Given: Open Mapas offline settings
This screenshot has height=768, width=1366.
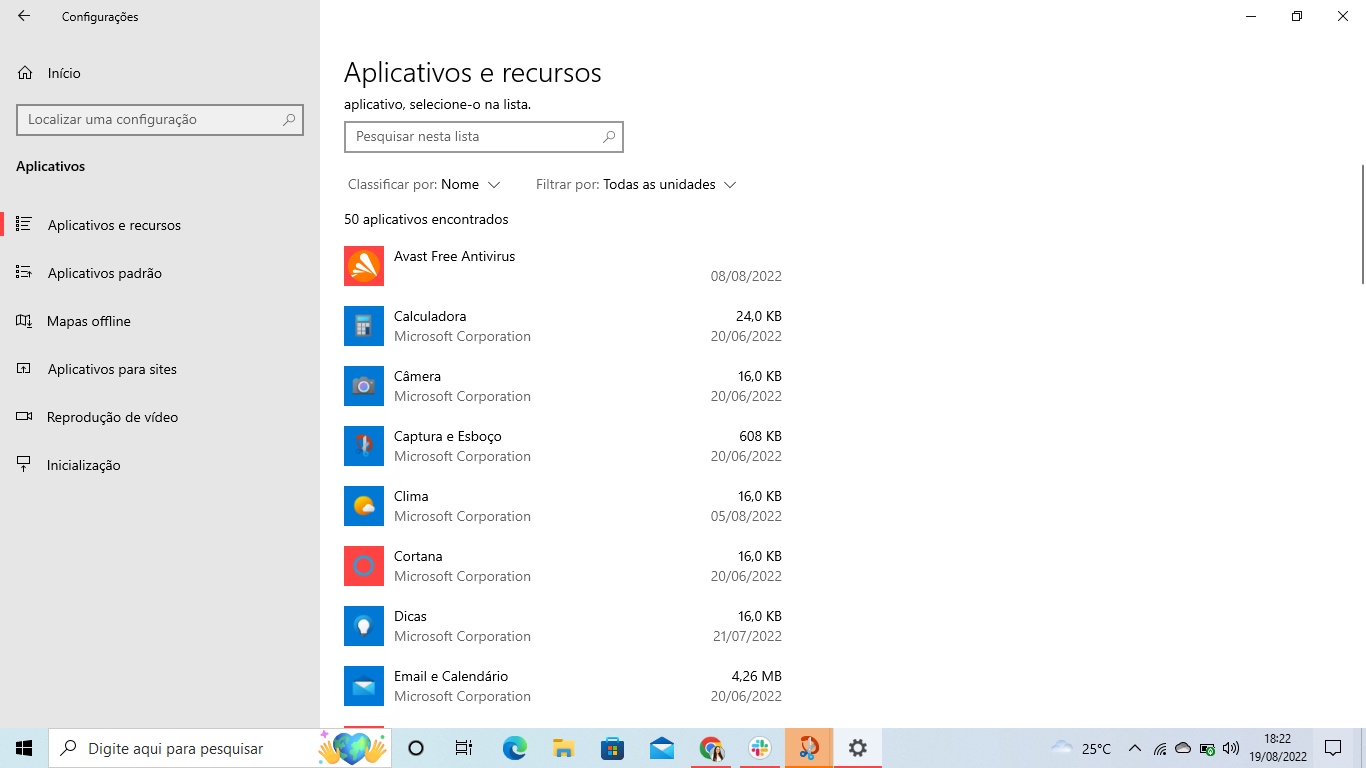Looking at the screenshot, I should coord(88,321).
